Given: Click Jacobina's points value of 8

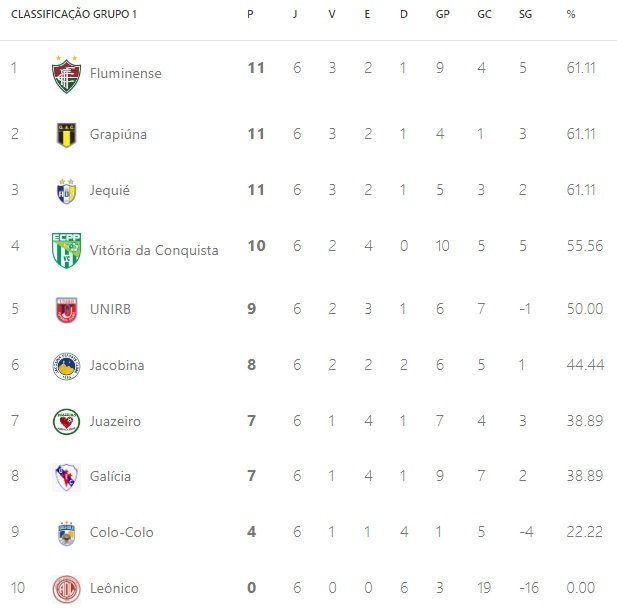Looking at the screenshot, I should pyautogui.click(x=252, y=365).
